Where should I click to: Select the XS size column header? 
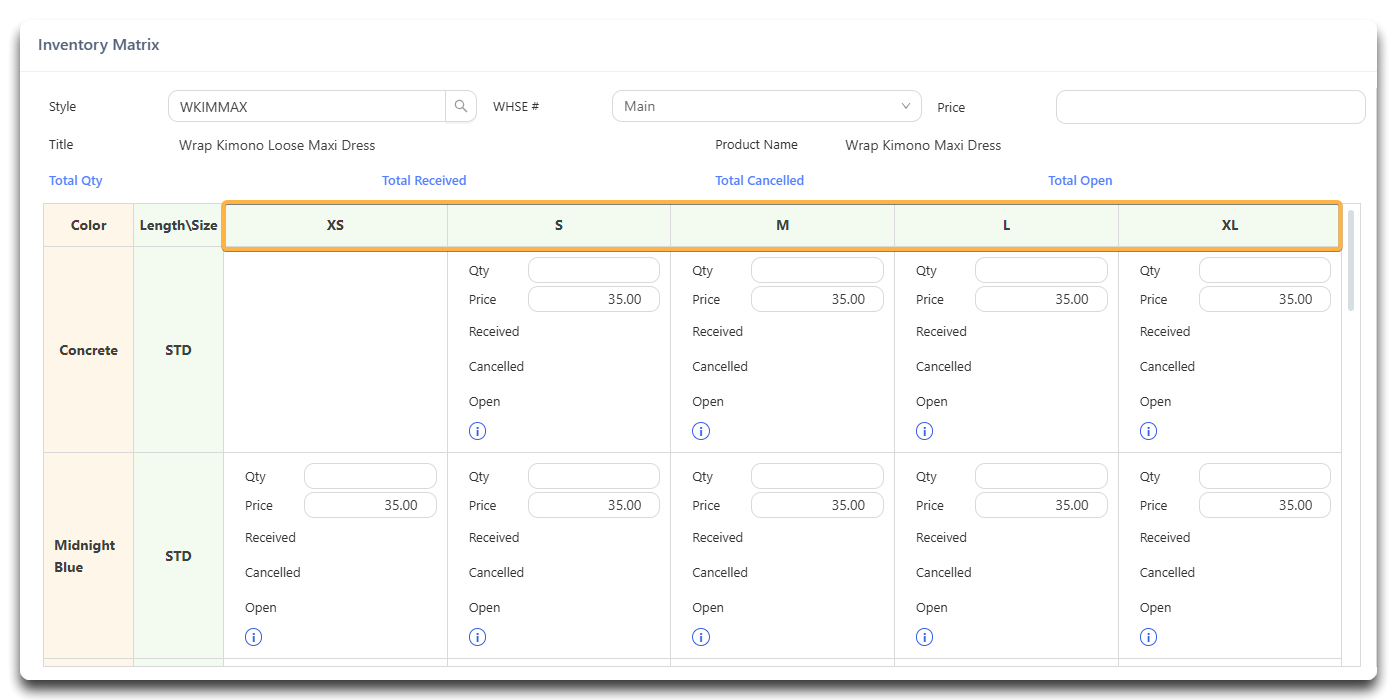[335, 225]
